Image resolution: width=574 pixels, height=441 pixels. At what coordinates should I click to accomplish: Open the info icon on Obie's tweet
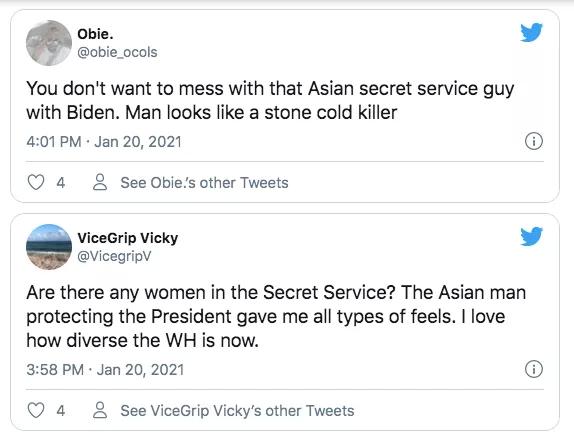534,141
